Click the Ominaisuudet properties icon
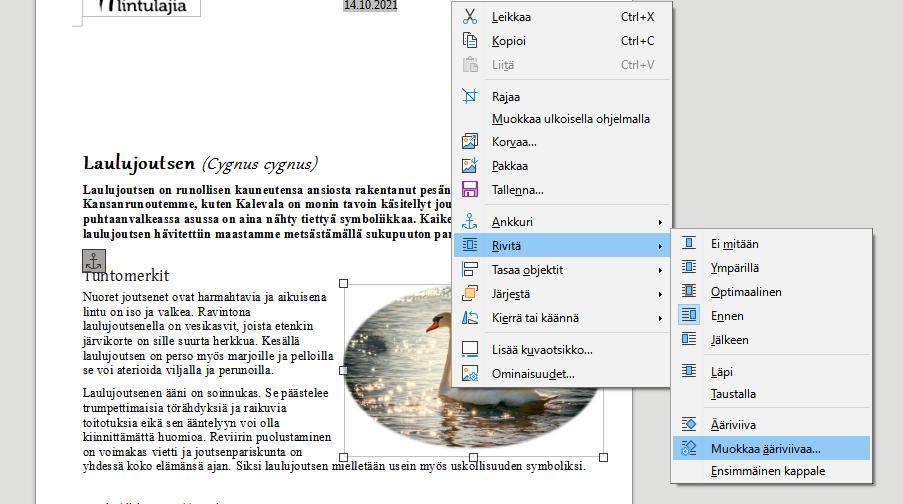Image resolution: width=903 pixels, height=504 pixels. tap(470, 374)
